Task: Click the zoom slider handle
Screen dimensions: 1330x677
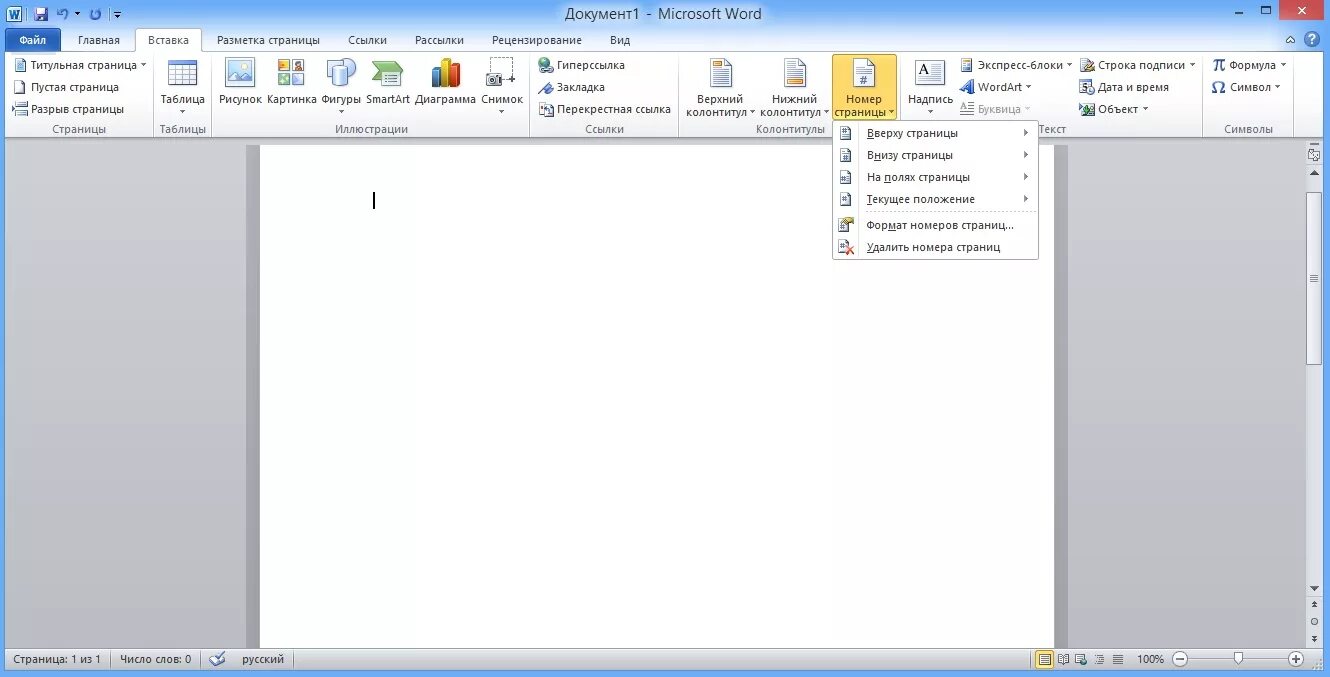Action: tap(1238, 658)
